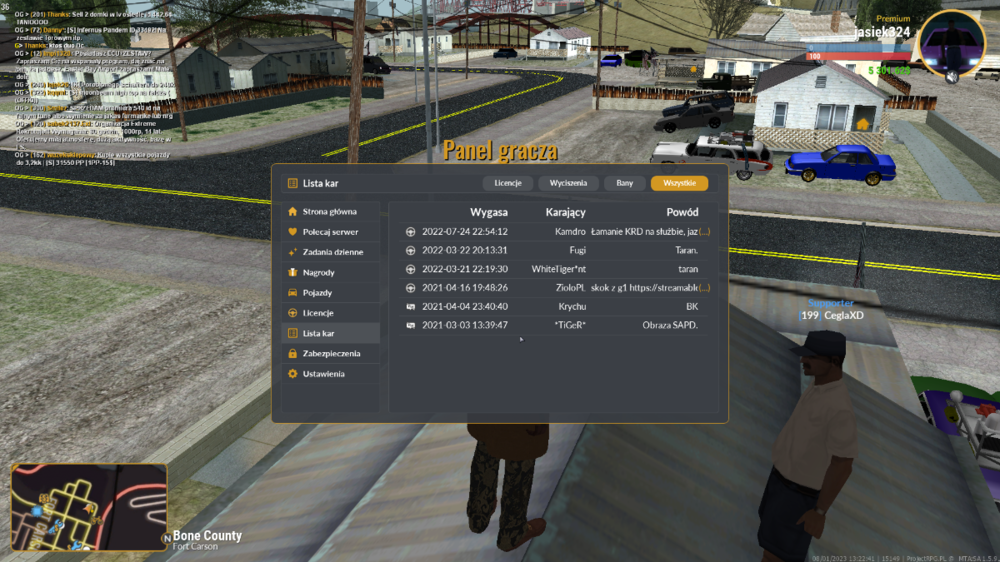The image size is (1000, 562).
Task: Select the date 2022-03-22 20:13:31
Action: coord(465,250)
